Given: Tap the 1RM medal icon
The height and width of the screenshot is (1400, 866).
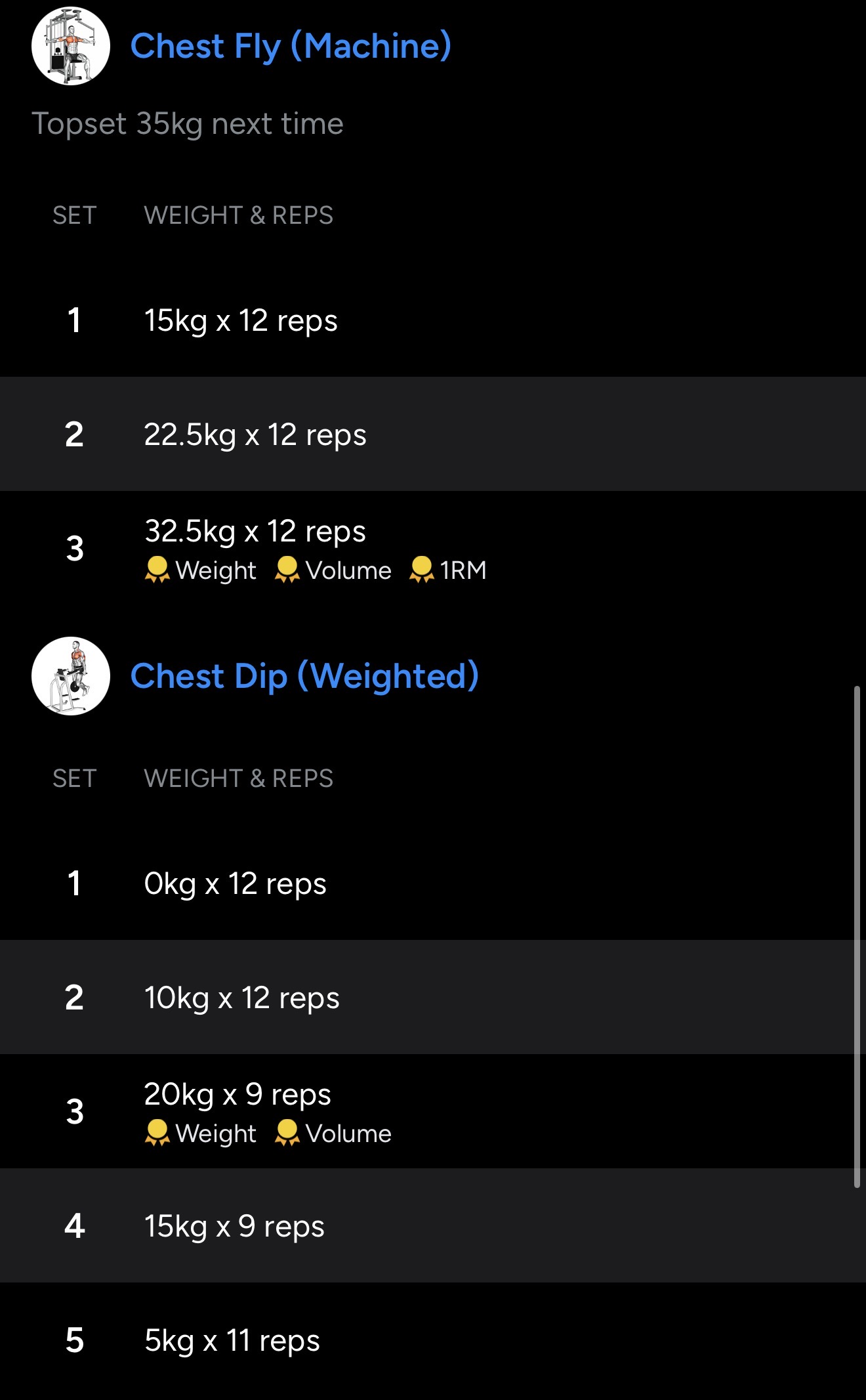Looking at the screenshot, I should (422, 570).
